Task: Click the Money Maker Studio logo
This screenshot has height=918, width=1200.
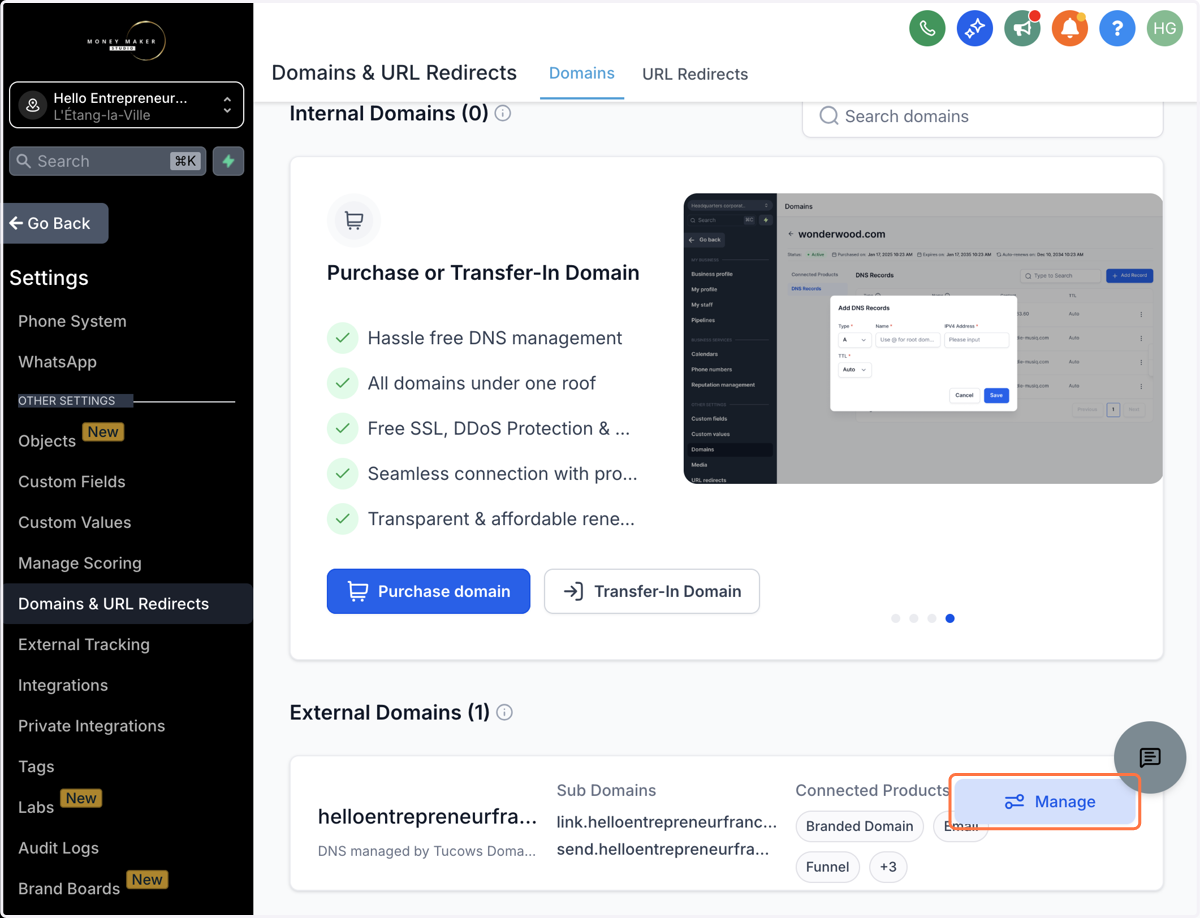Action: 126,41
